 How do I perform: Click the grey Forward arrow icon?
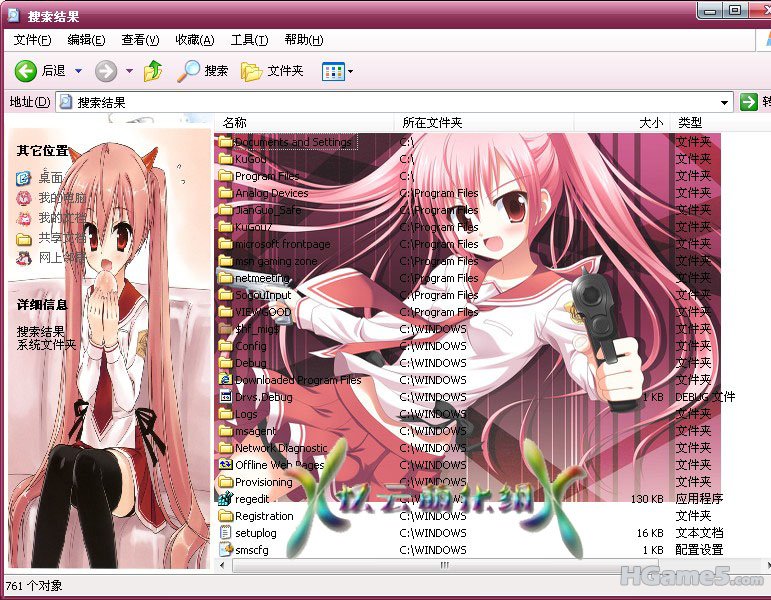106,71
